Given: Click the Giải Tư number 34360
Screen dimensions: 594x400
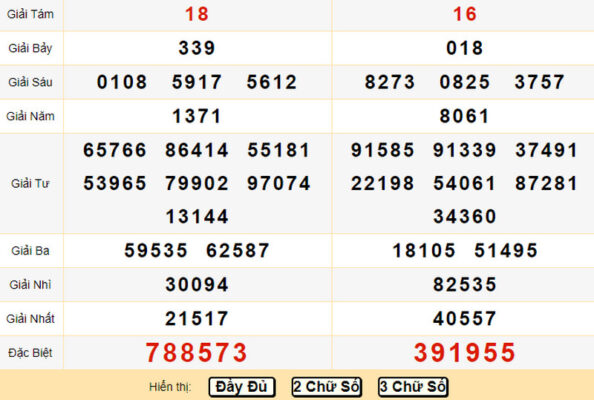Looking at the screenshot, I should [x=464, y=217].
